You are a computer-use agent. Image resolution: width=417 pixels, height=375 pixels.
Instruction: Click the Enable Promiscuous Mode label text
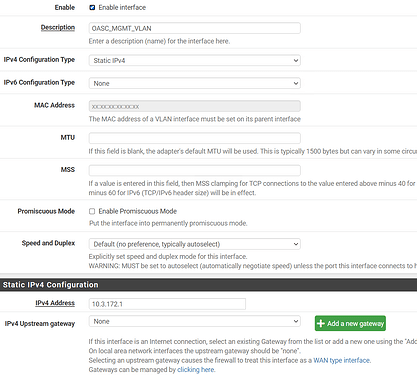(138, 211)
